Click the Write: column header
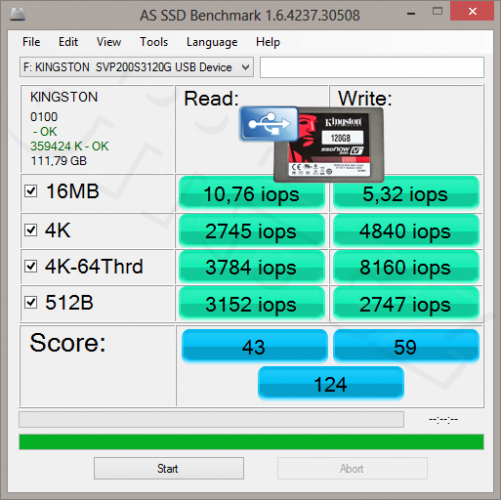This screenshot has height=500, width=501. click(x=365, y=99)
